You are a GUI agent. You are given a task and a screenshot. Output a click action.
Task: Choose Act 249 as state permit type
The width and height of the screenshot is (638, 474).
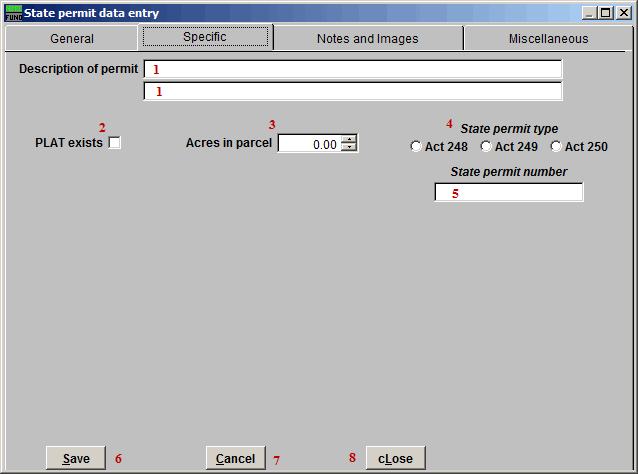pyautogui.click(x=486, y=147)
